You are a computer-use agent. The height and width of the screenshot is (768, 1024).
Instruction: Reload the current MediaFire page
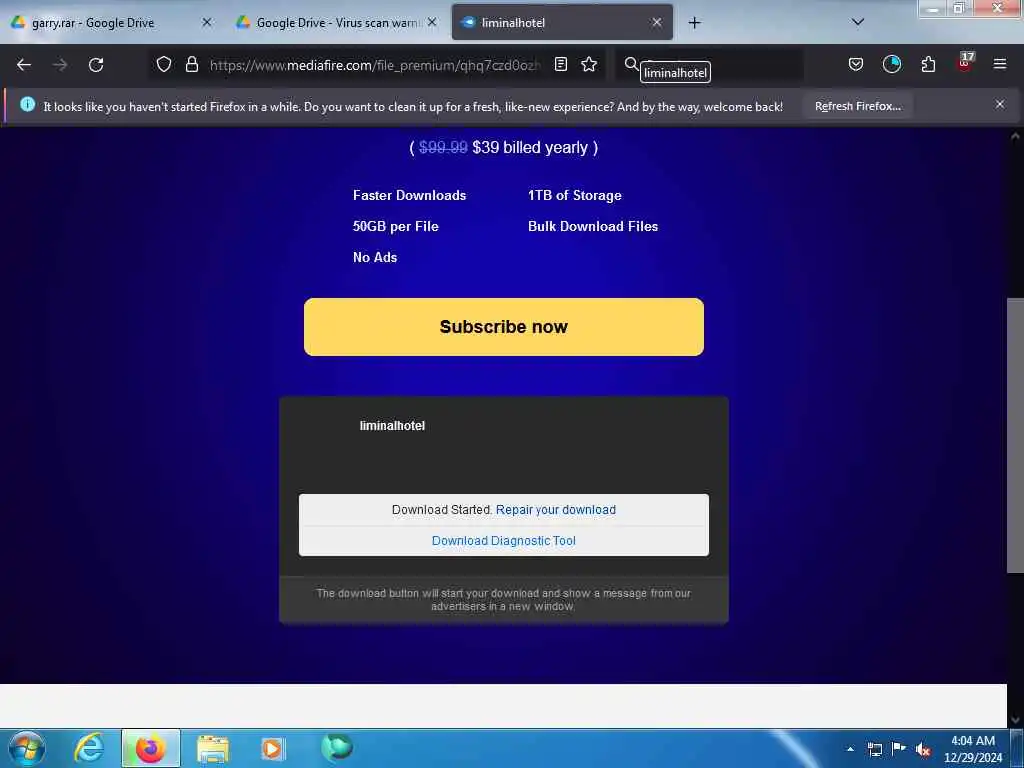coord(96,65)
